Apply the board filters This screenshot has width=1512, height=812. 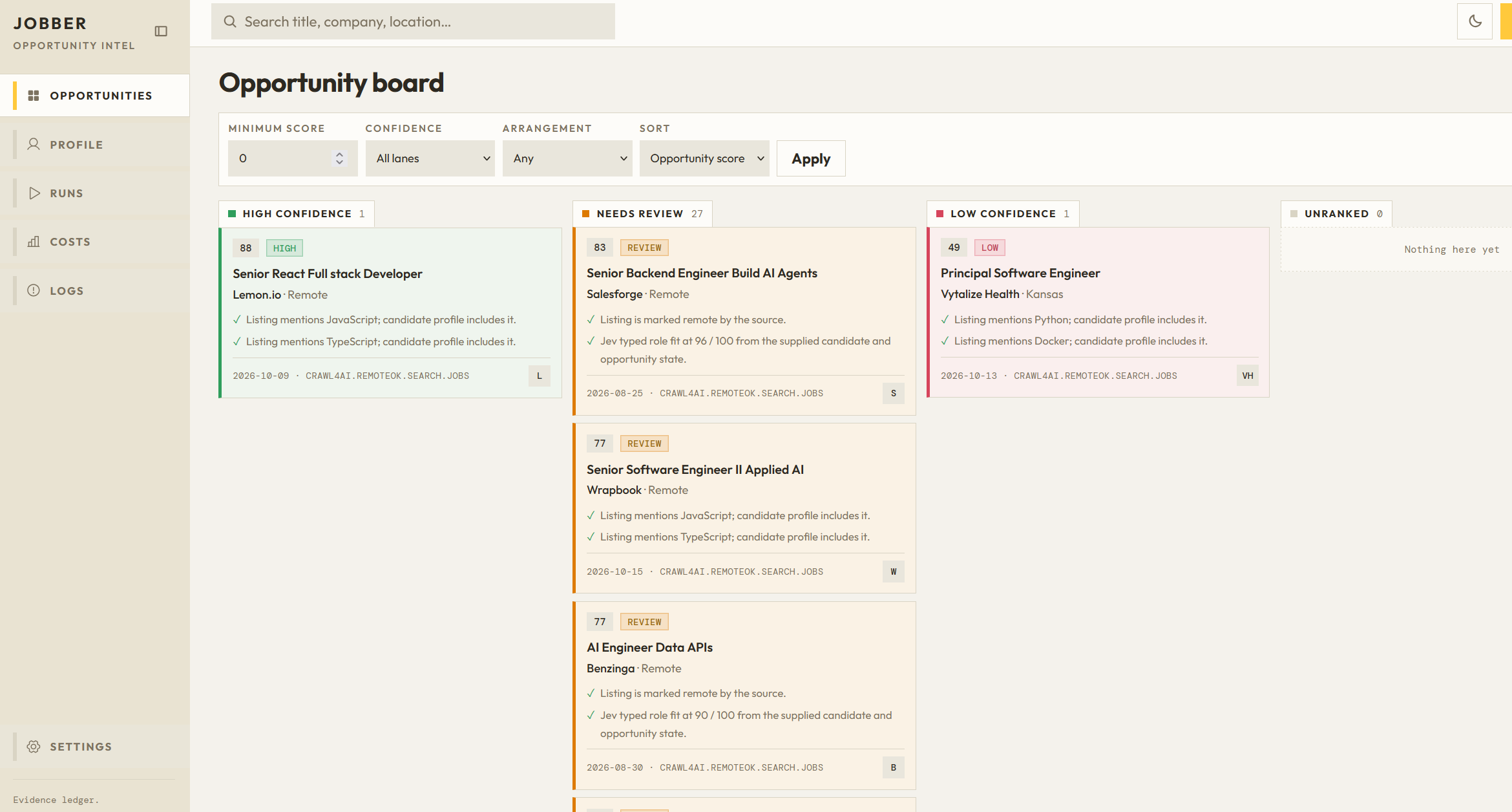pos(811,158)
